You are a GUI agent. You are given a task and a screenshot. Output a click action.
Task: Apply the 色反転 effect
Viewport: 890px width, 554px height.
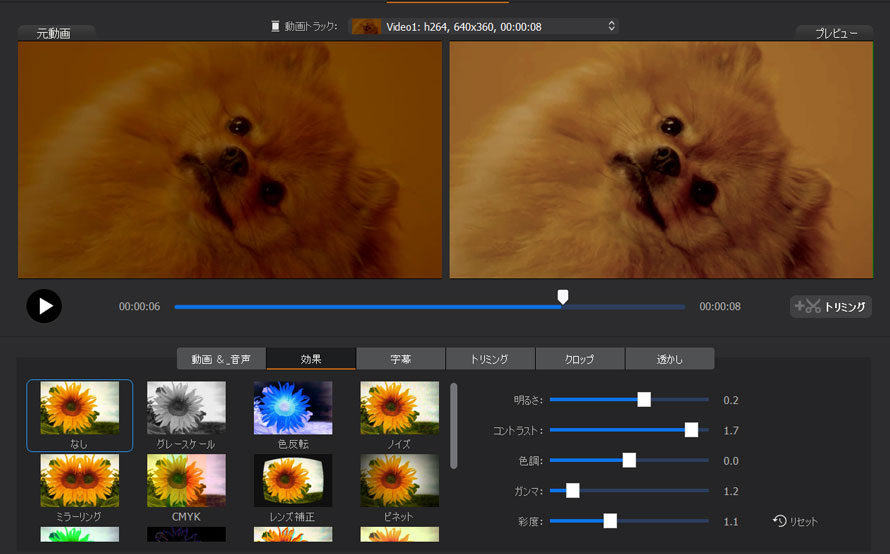[x=293, y=408]
